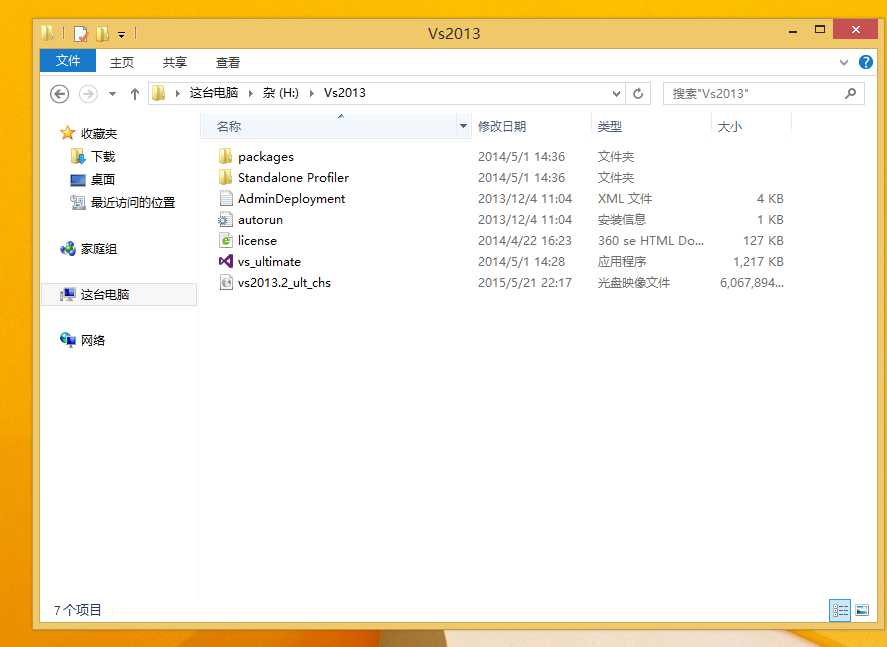Click the 收藏夹 star icon
This screenshot has width=887, height=647.
point(68,133)
